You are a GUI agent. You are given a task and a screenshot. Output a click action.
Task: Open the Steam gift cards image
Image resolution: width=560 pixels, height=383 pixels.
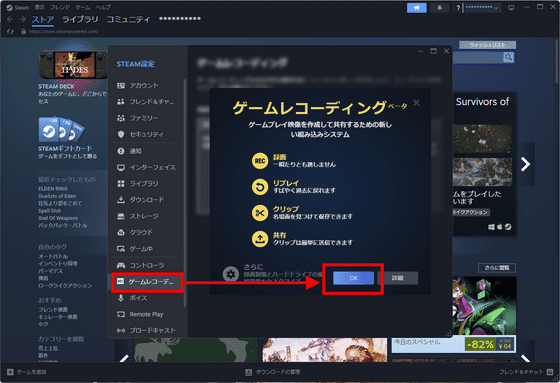point(61,129)
